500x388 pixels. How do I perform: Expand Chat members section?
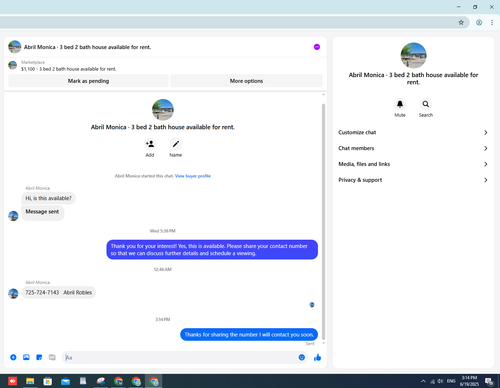pos(413,148)
